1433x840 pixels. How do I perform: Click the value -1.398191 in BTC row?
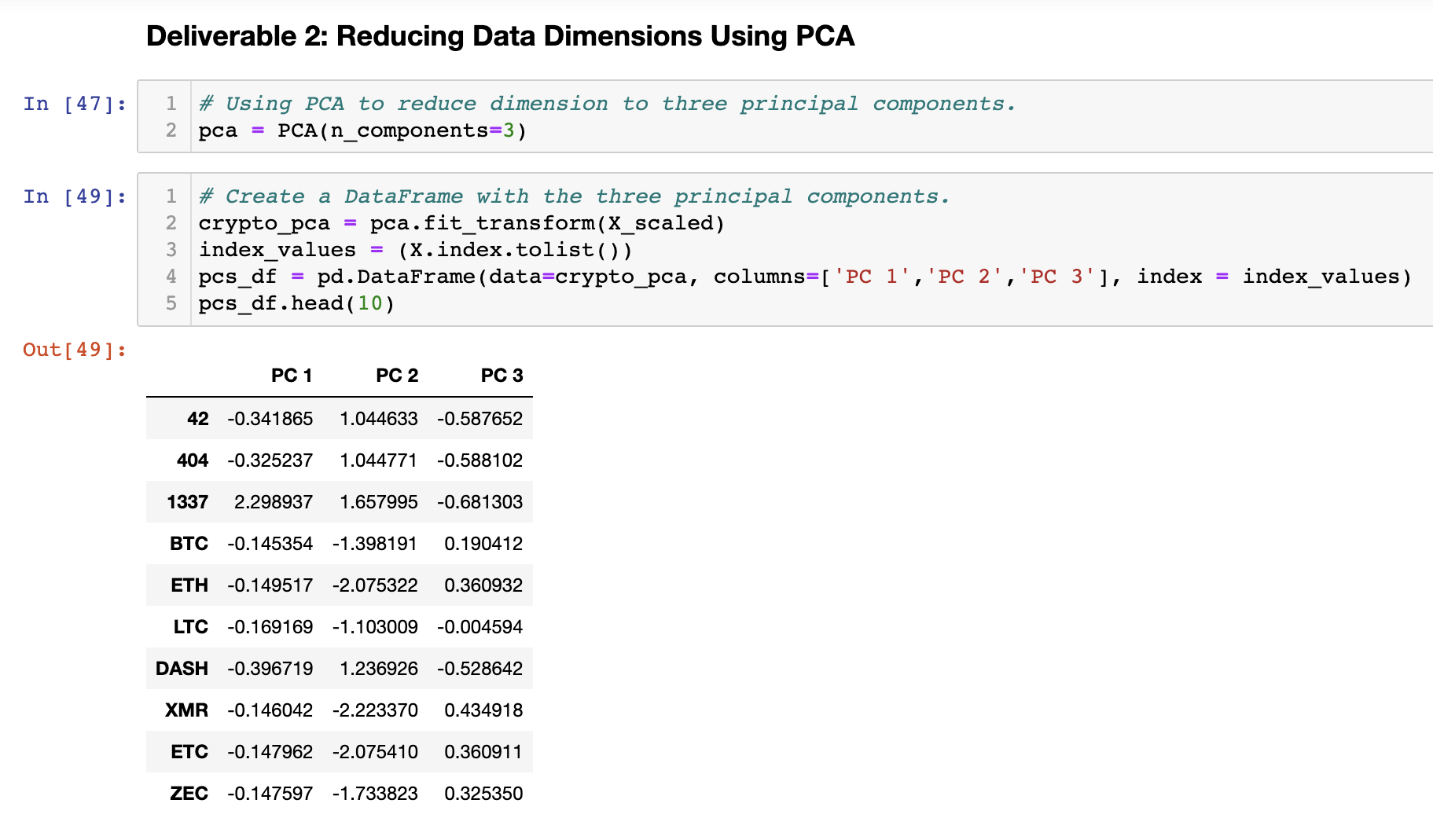375,544
